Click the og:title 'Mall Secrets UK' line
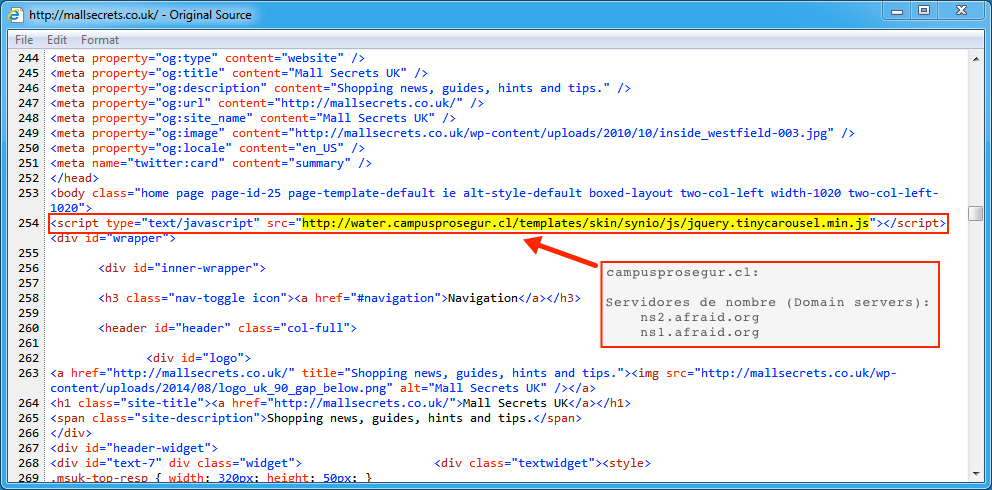Screen dimensions: 992x490 pyautogui.click(x=239, y=73)
